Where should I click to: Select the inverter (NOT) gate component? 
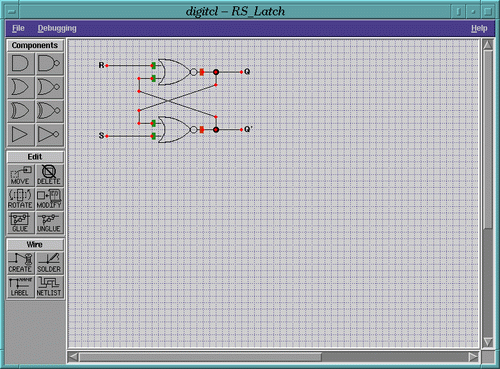click(x=49, y=135)
